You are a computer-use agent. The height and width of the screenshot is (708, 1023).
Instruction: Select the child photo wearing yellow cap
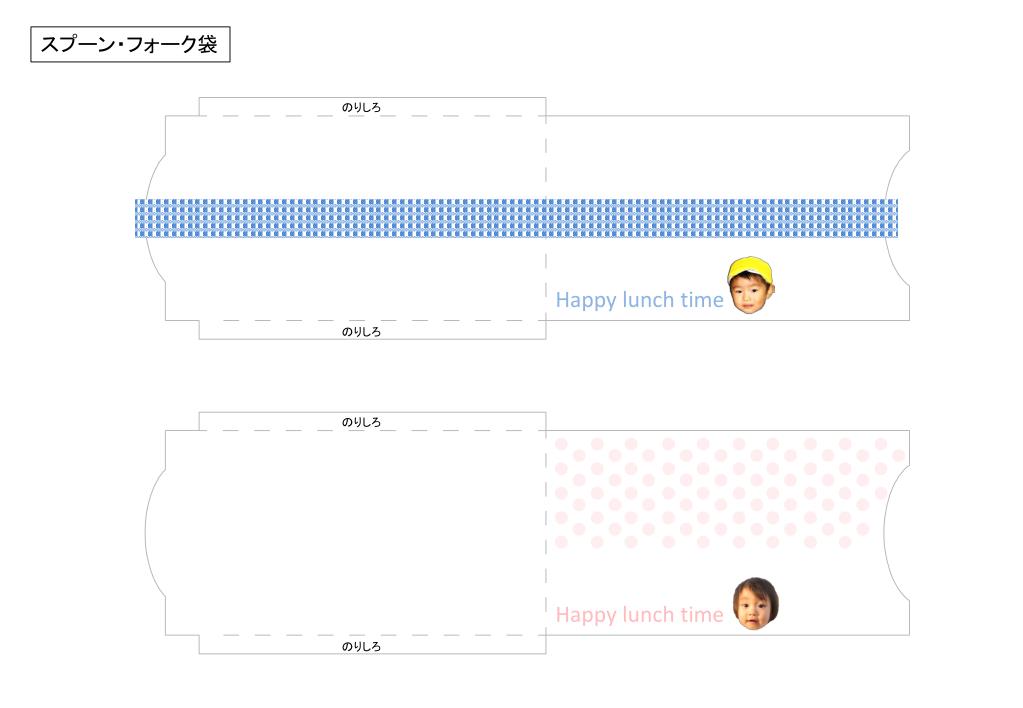pyautogui.click(x=751, y=285)
